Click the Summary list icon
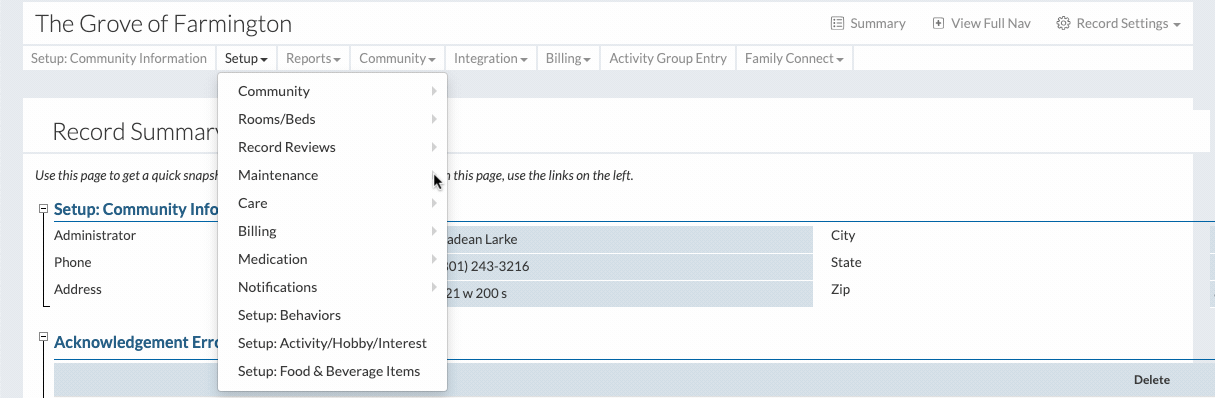1215x398 pixels. pyautogui.click(x=837, y=23)
